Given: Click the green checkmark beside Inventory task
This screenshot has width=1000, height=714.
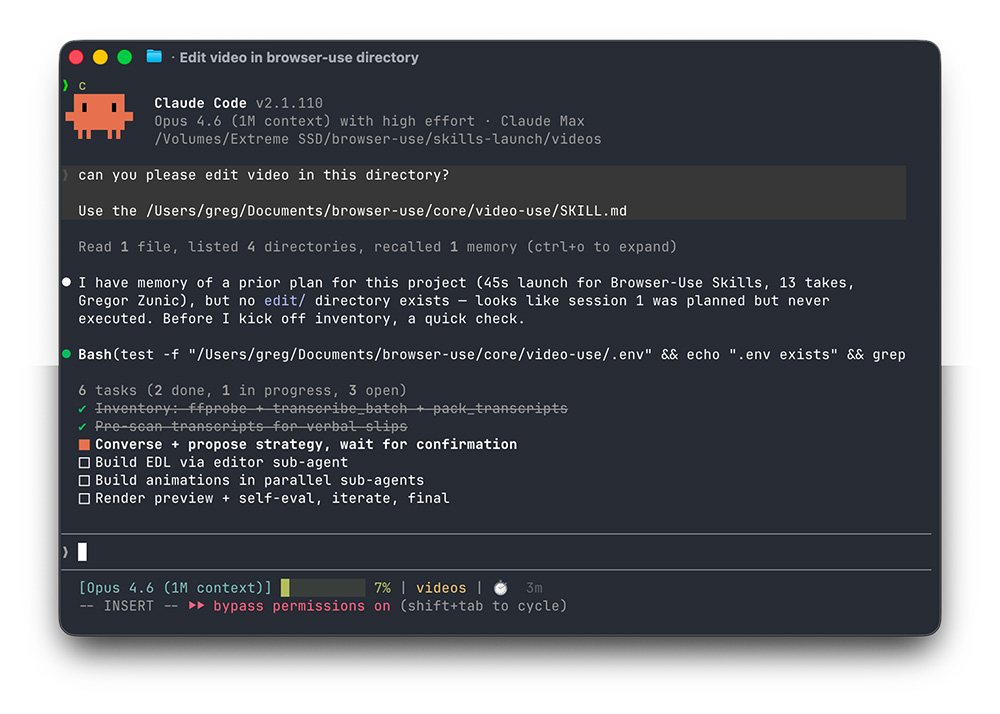Looking at the screenshot, I should (82, 409).
